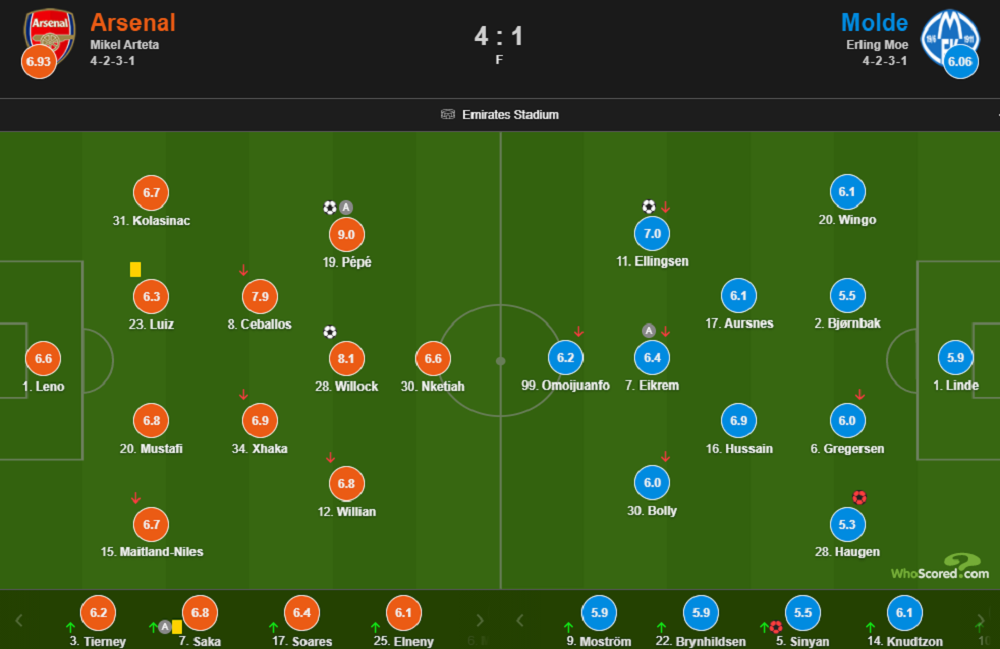The image size is (1000, 649).
Task: Click the WhoScored.com logo
Action: click(940, 567)
